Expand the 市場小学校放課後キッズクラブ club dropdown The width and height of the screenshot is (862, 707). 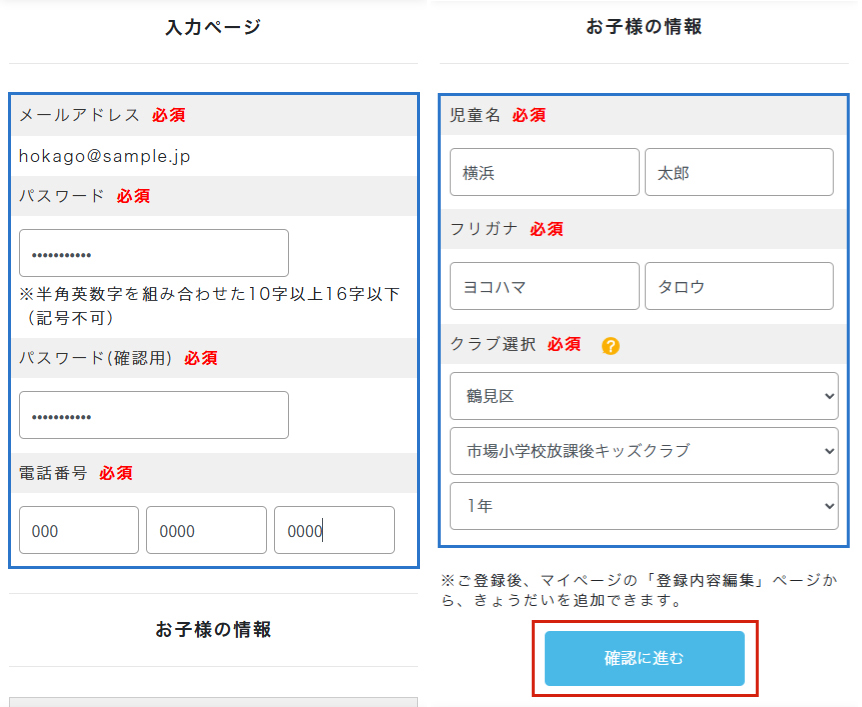644,451
